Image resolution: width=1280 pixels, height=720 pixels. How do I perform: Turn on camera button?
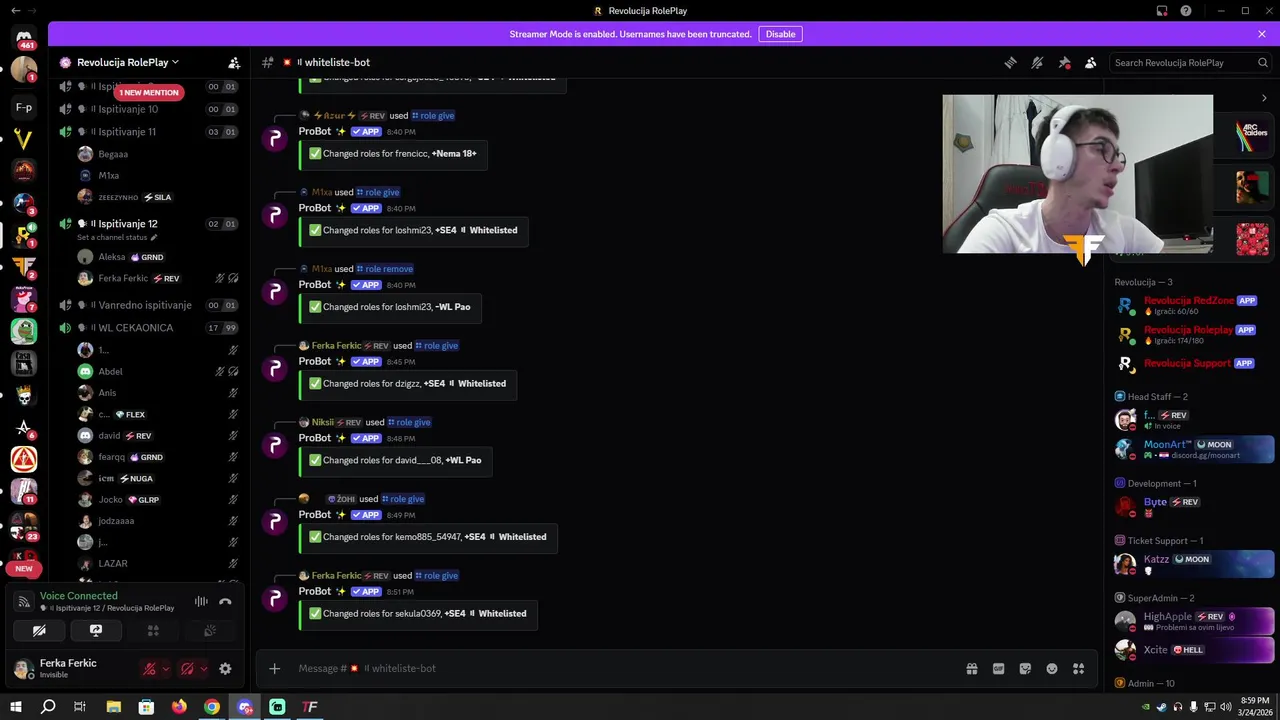(39, 631)
